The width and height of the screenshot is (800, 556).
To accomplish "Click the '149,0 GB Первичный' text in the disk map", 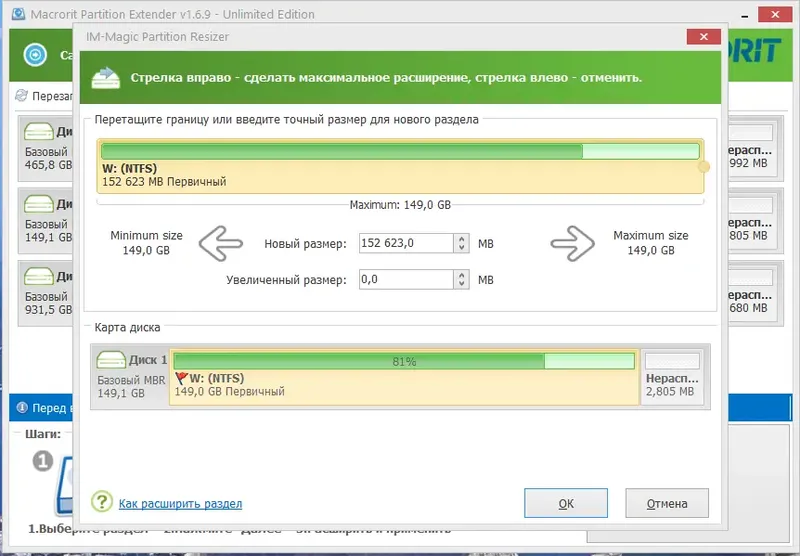I will (x=230, y=392).
